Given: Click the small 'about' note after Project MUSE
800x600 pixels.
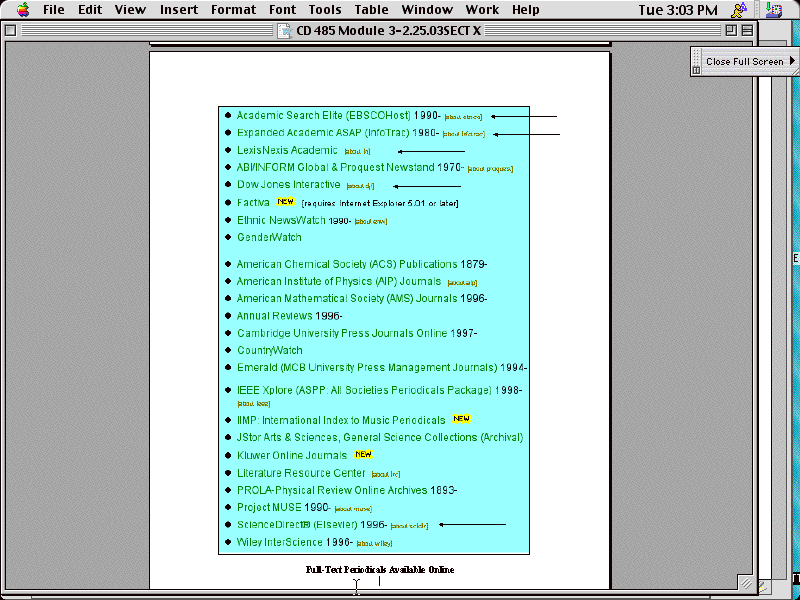Looking at the screenshot, I should pos(353,509).
